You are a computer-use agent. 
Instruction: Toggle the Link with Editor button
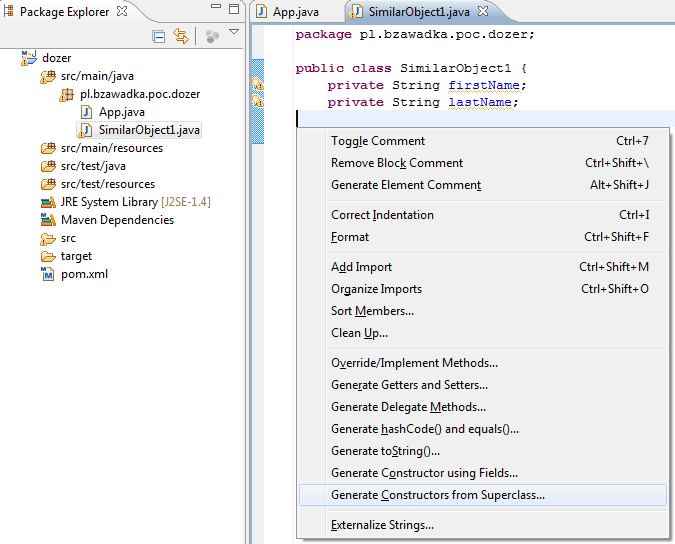tap(181, 36)
